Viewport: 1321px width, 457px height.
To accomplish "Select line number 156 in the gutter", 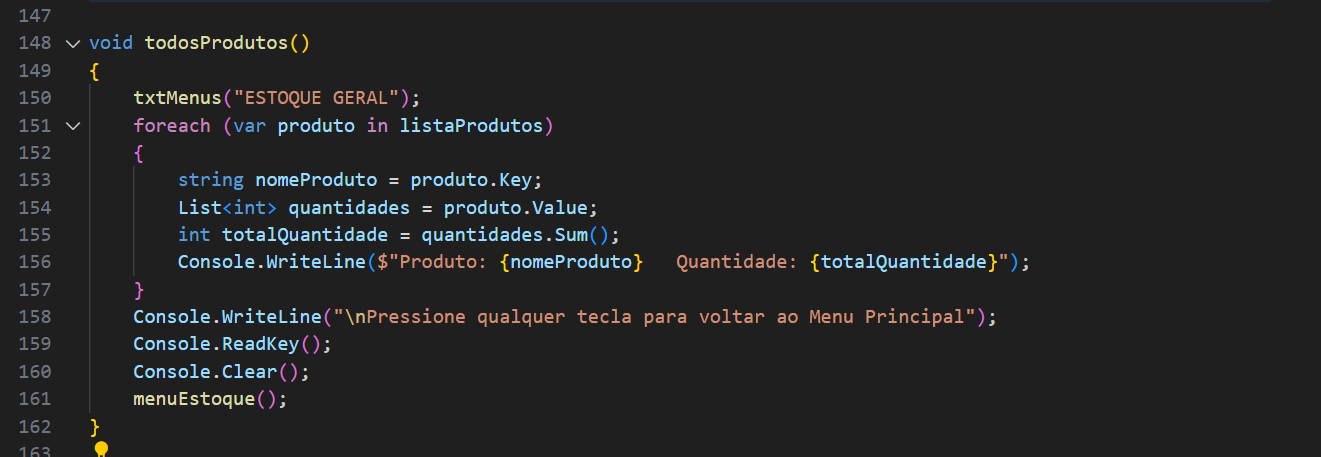I will point(35,262).
